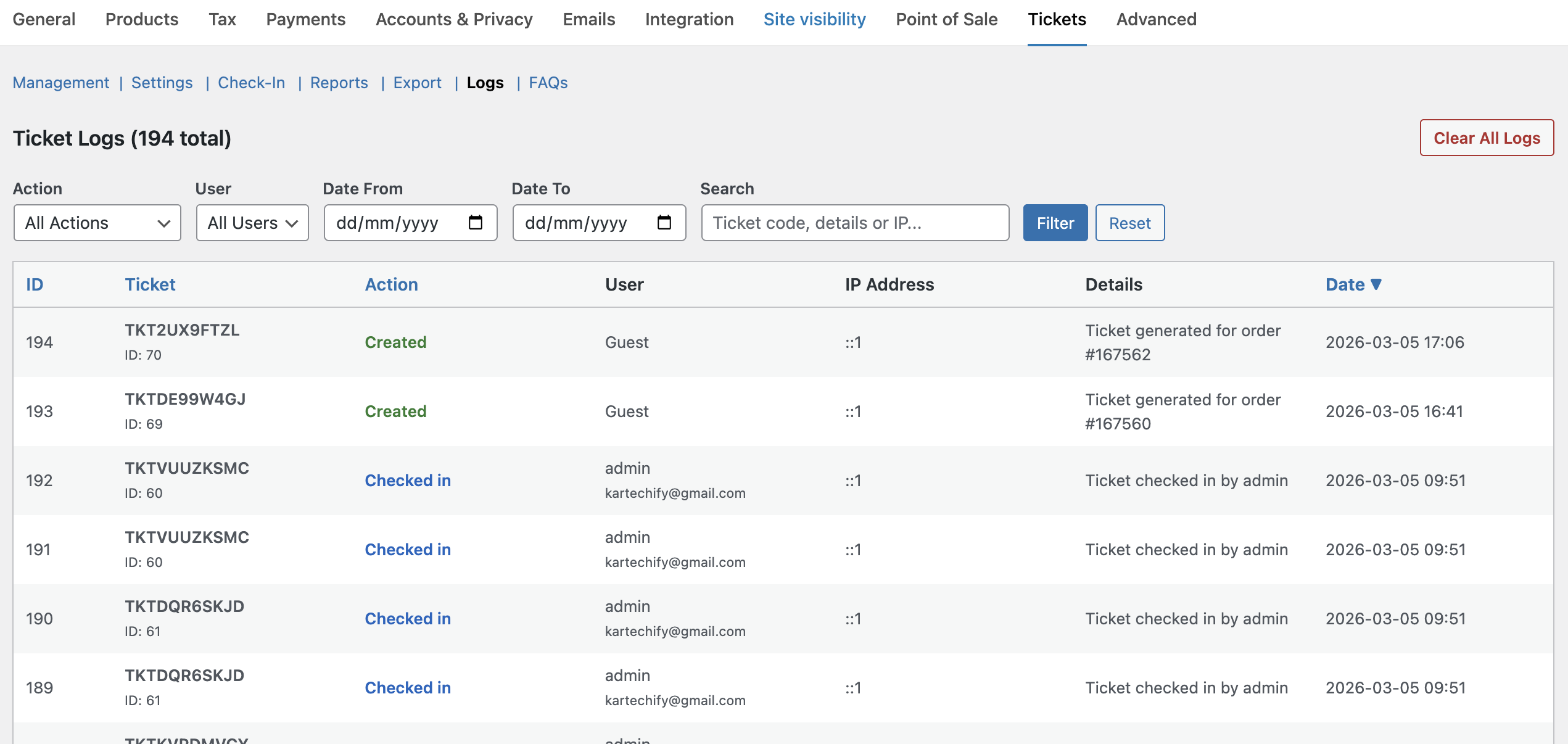Go to the Management sub-page link
The width and height of the screenshot is (1568, 744).
[x=61, y=83]
